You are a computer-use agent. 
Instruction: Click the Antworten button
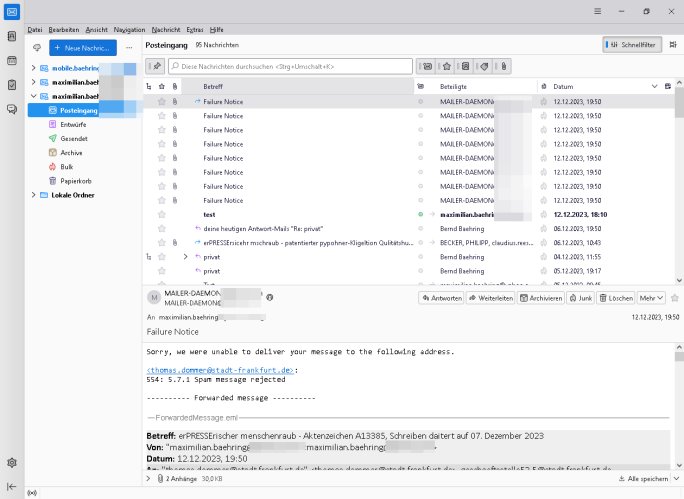point(442,298)
